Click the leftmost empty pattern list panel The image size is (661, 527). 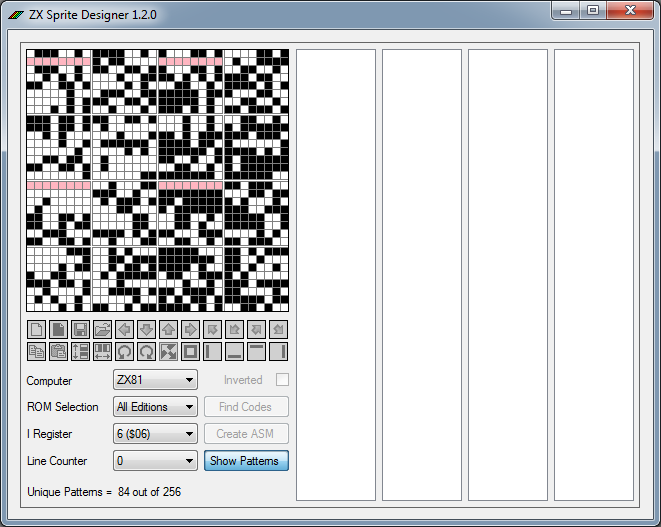pyautogui.click(x=336, y=275)
